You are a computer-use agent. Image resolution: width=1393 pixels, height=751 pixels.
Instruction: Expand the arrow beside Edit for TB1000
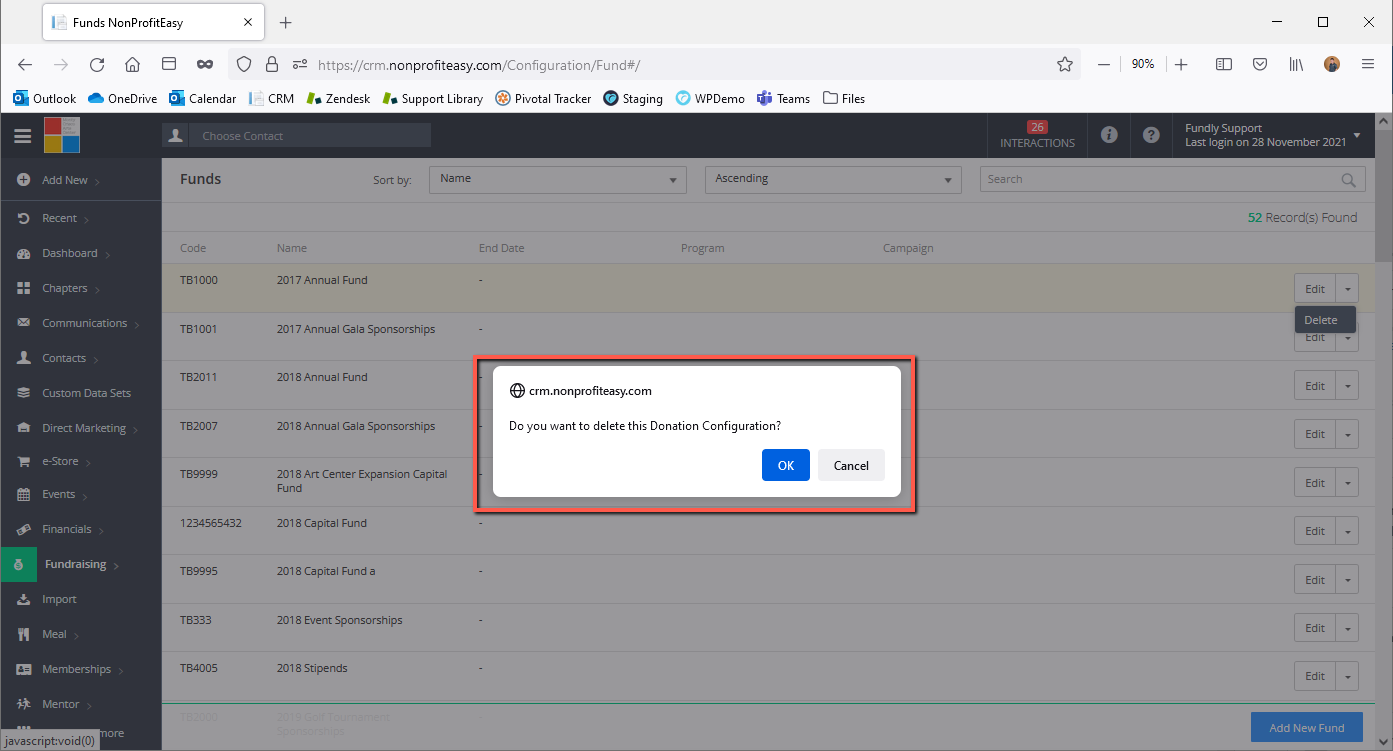click(1347, 289)
